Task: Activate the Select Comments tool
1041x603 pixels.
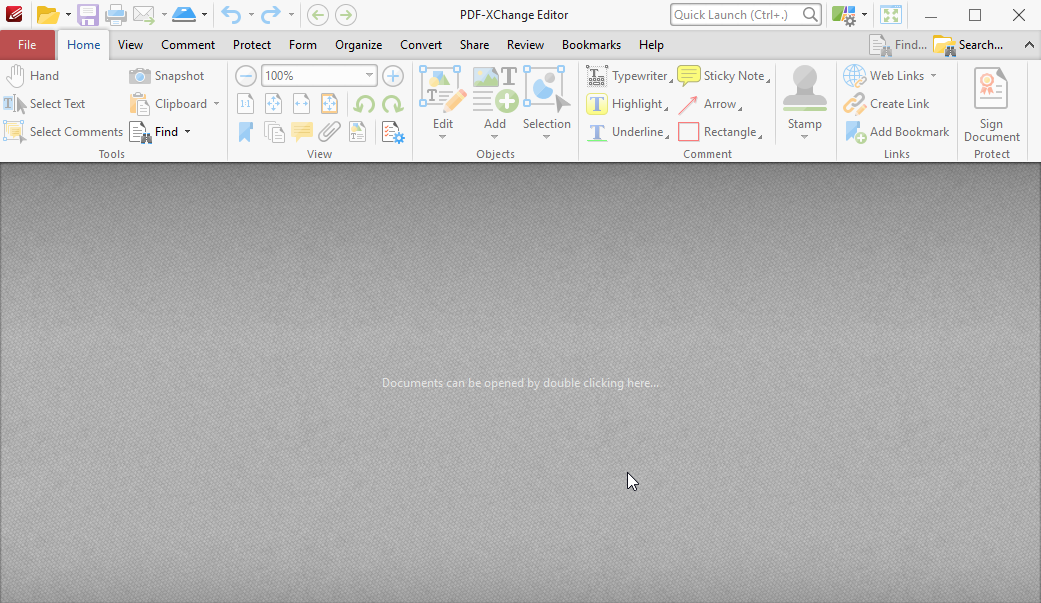Action: point(63,131)
